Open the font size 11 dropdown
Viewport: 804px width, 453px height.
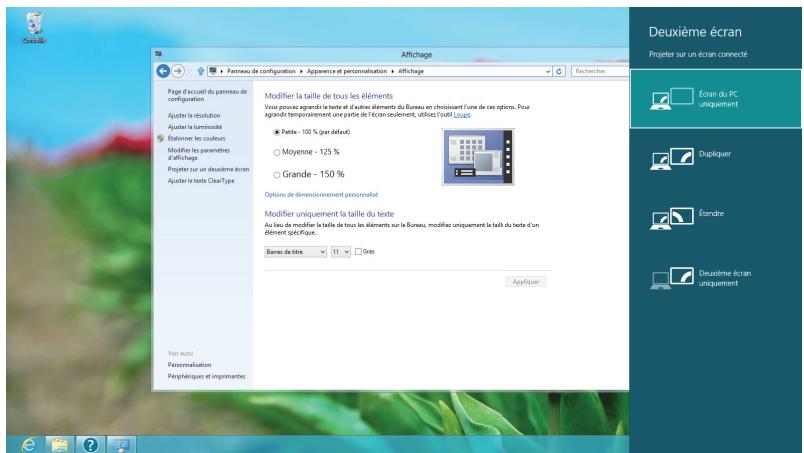click(340, 252)
